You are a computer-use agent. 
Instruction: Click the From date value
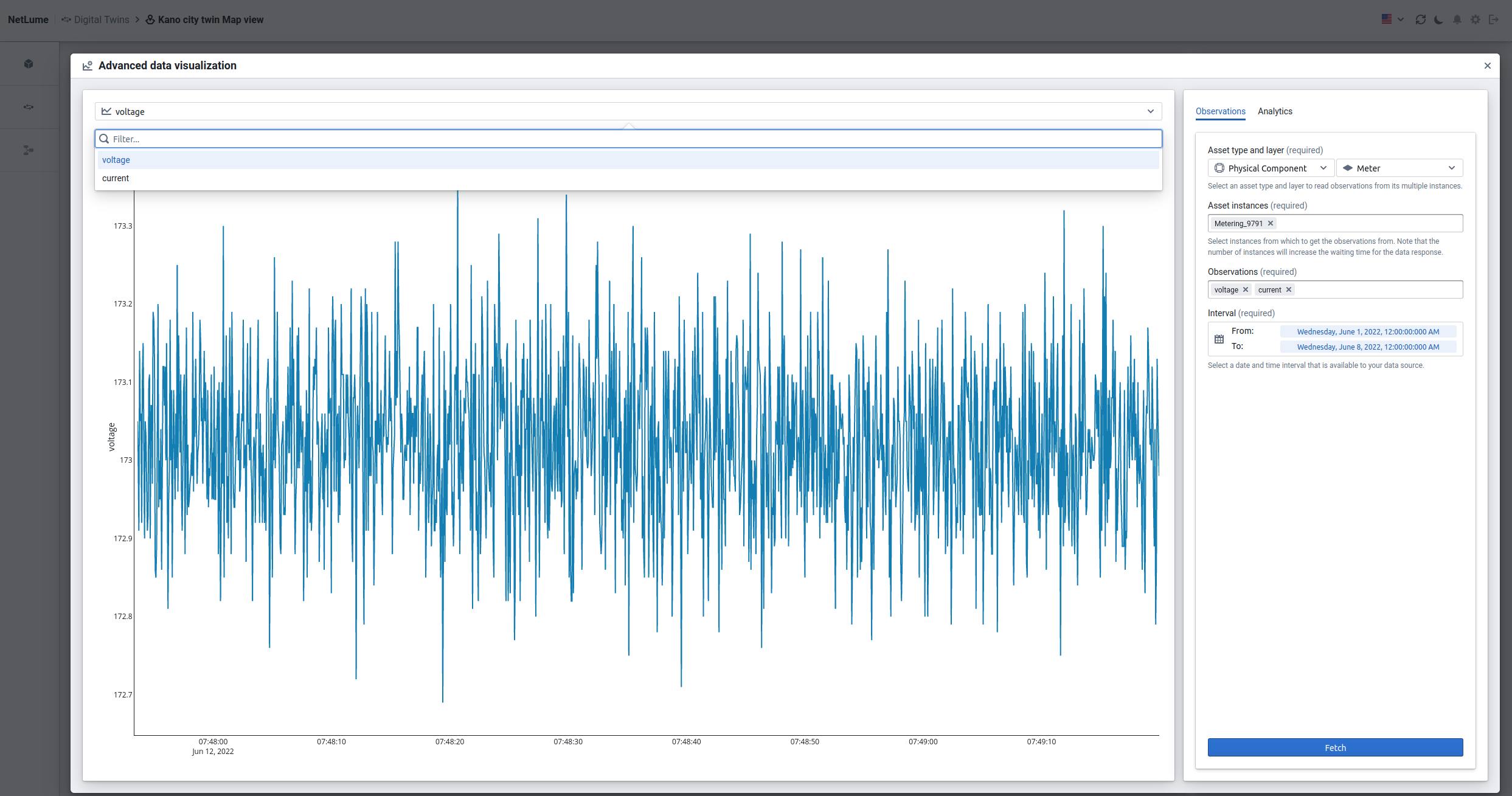pos(1368,331)
